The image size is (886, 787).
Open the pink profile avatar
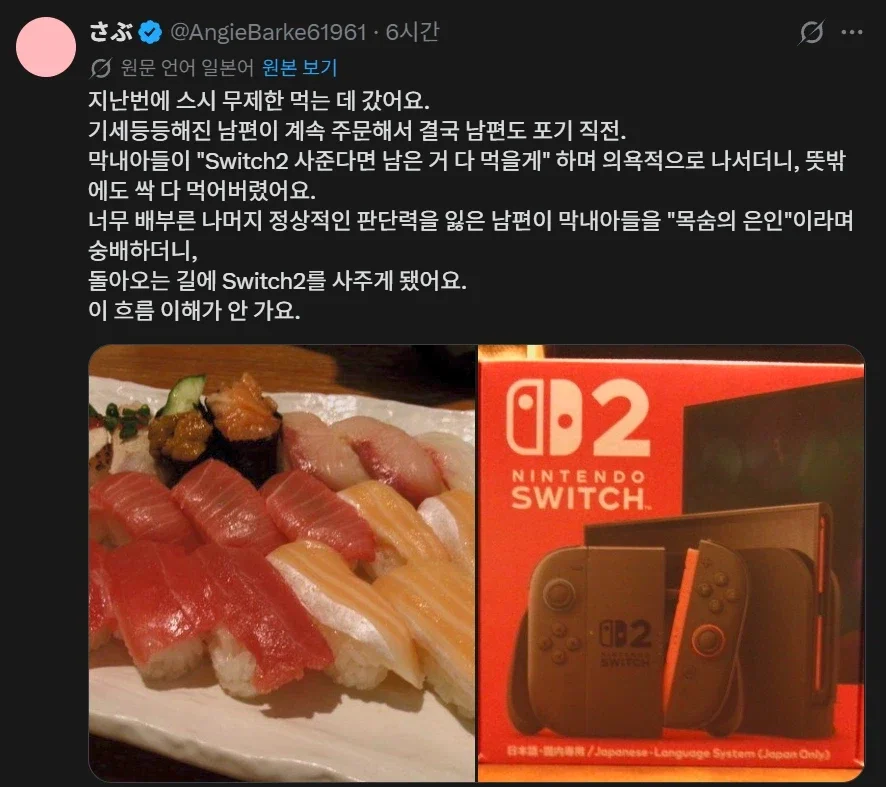point(46,47)
